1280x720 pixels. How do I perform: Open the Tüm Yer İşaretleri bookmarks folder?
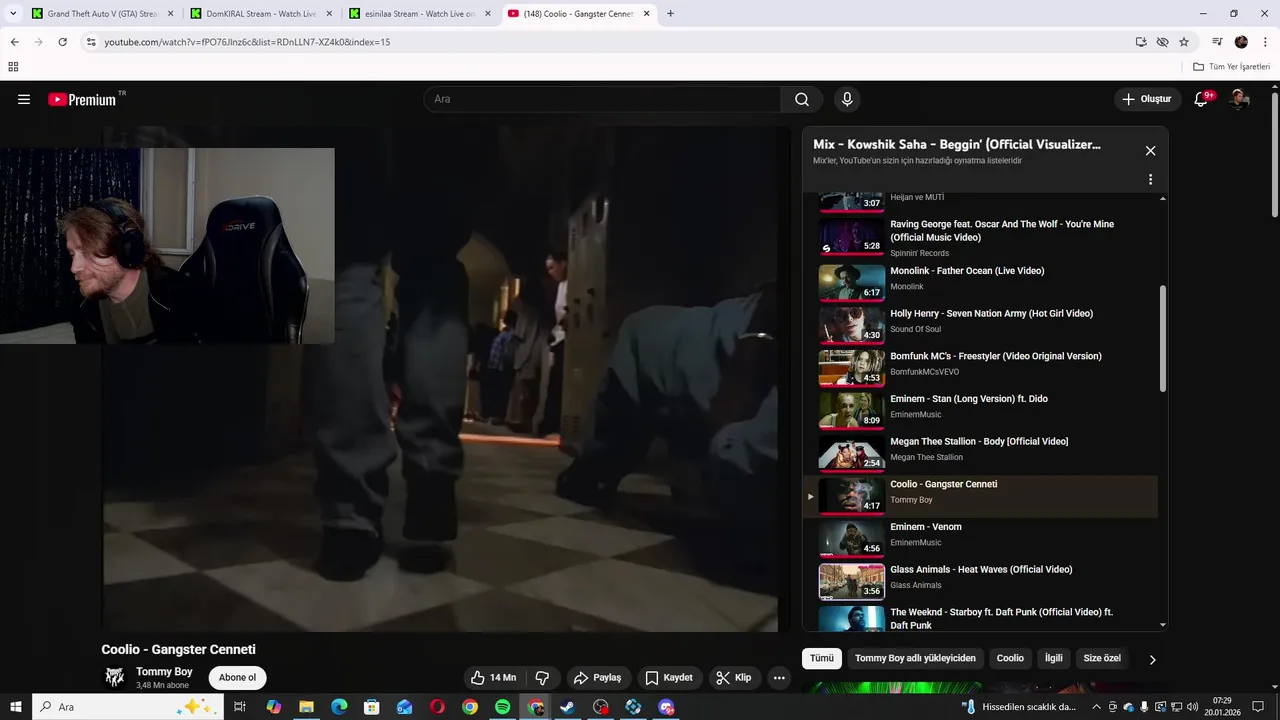point(1231,67)
